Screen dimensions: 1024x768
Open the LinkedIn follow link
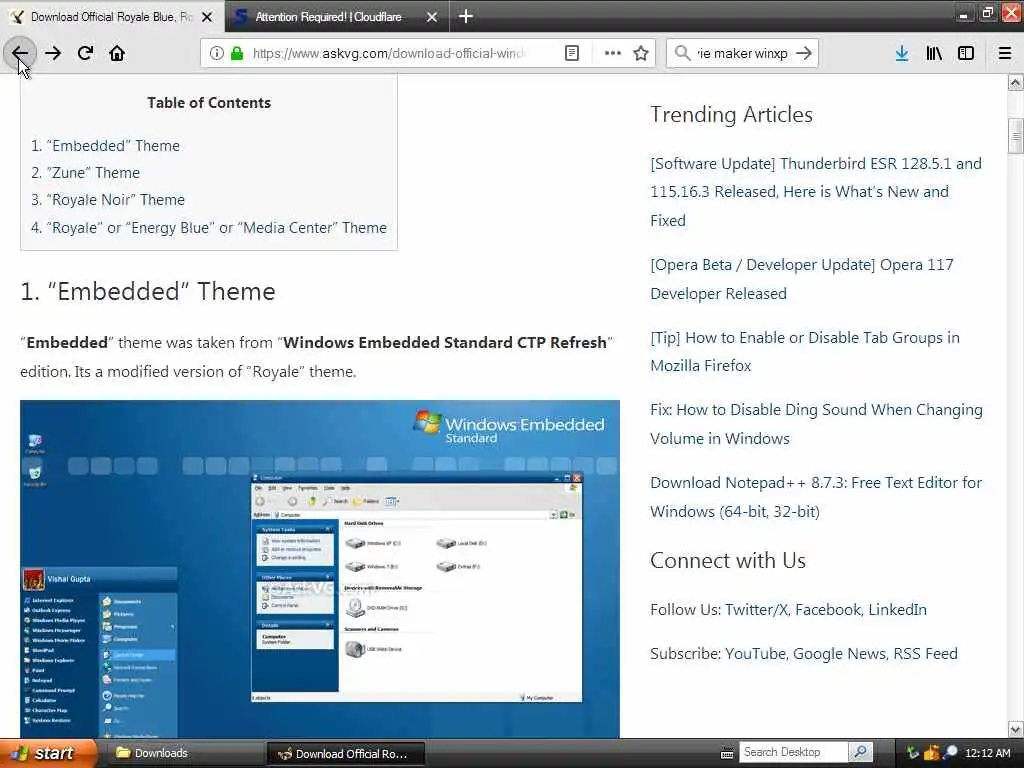click(897, 609)
